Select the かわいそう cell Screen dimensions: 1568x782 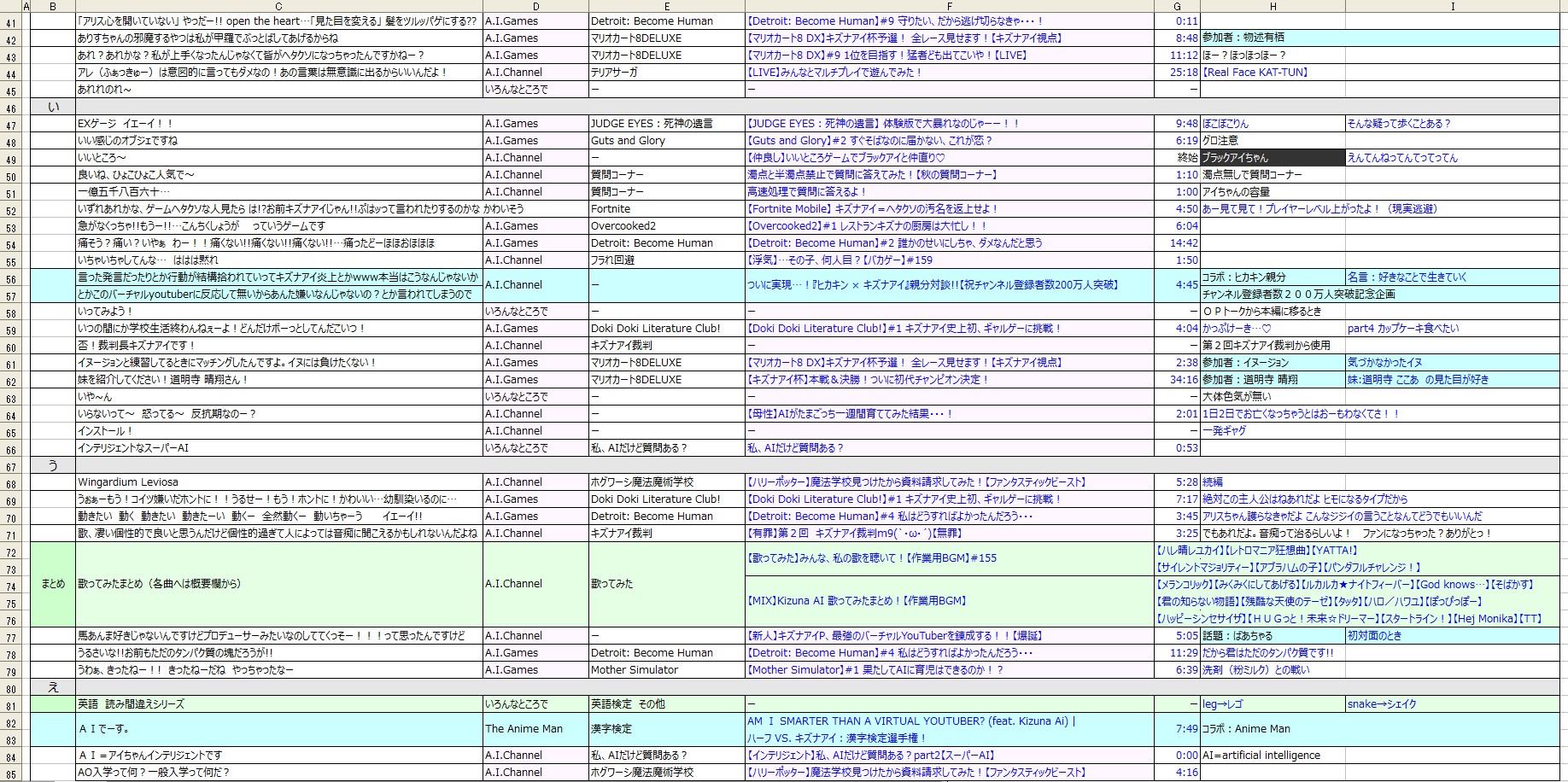(504, 209)
